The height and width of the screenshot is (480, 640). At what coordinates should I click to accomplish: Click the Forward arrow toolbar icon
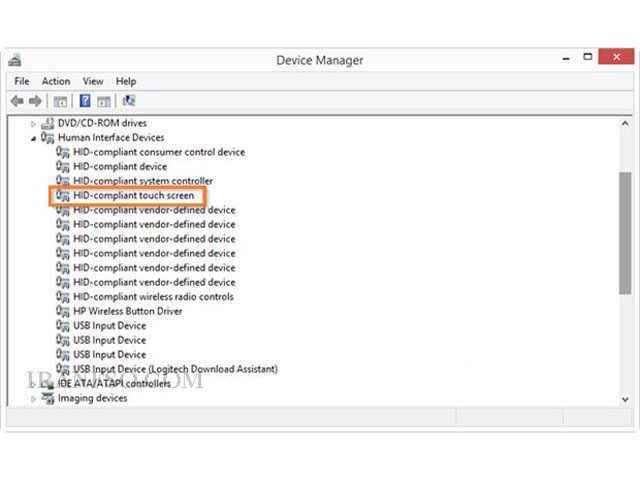[x=36, y=101]
